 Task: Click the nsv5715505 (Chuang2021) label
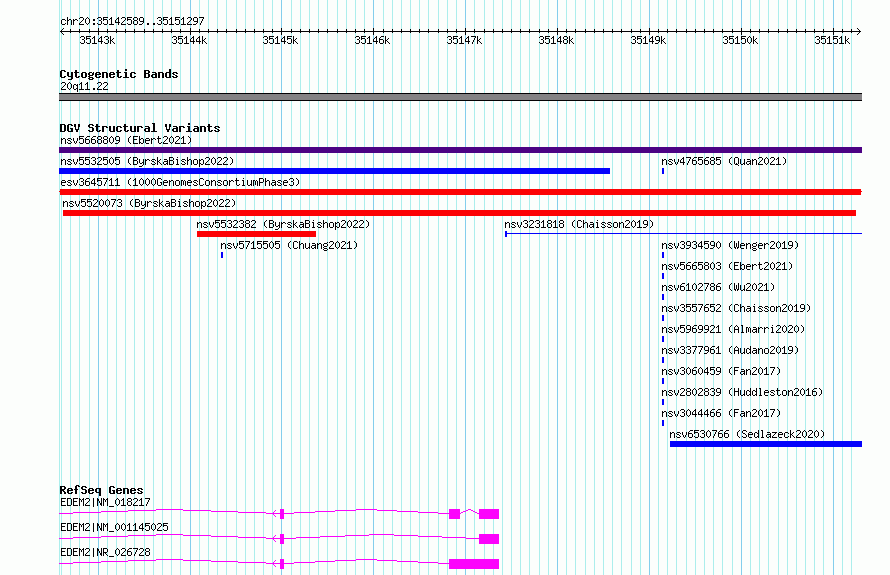289,245
